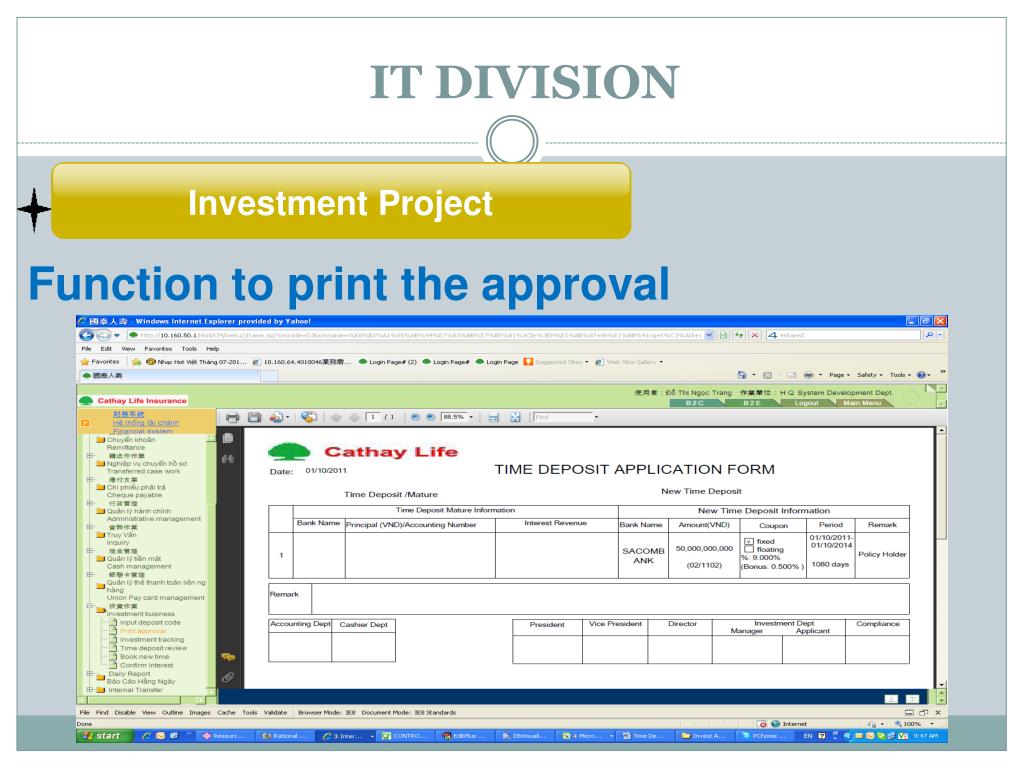Open the IE command bar Tools dropdown
This screenshot has height=768, width=1024.
[x=900, y=375]
